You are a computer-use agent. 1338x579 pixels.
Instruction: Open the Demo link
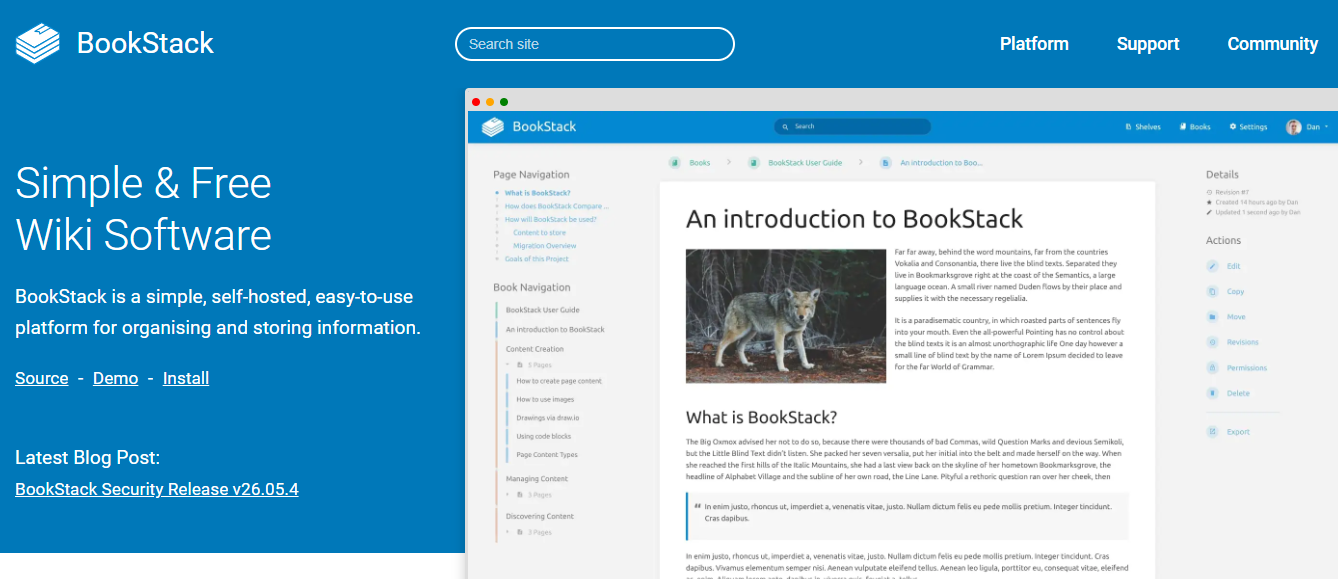[x=115, y=378]
